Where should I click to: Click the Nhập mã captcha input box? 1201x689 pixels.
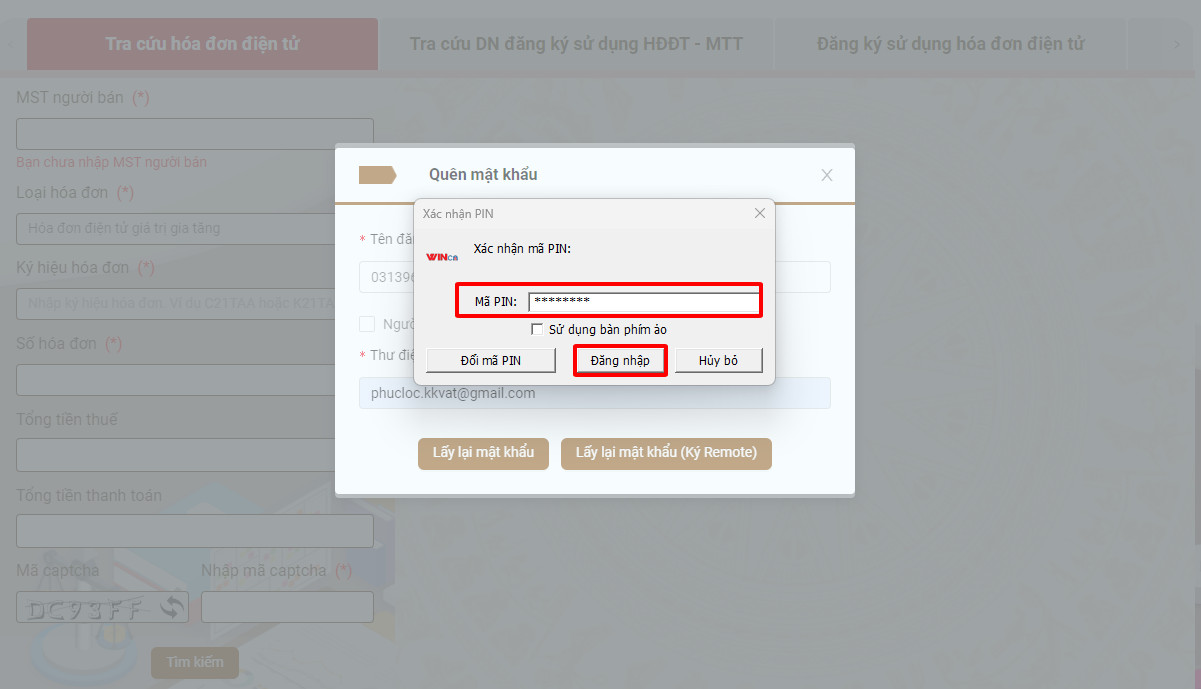click(x=287, y=607)
